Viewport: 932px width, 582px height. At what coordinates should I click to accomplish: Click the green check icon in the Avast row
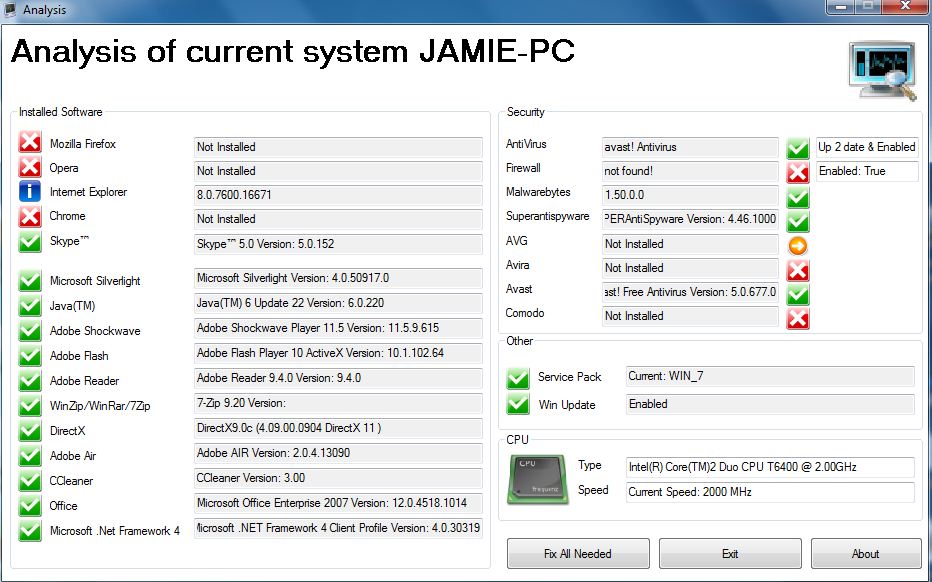(798, 294)
